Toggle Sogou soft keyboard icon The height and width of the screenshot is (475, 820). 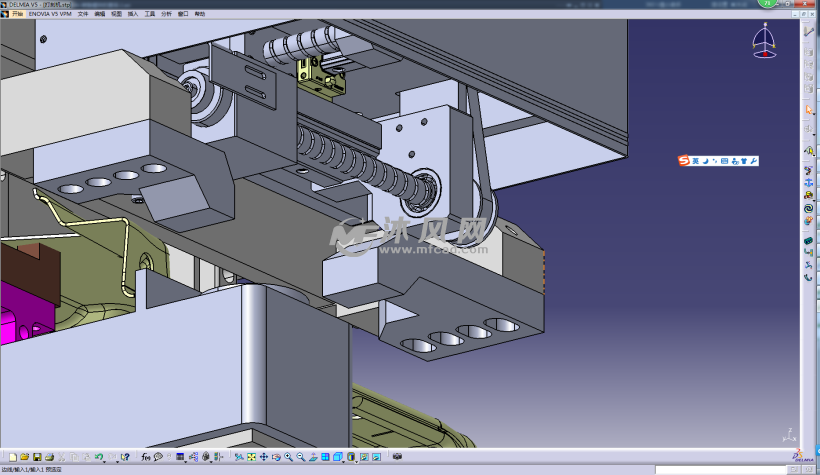[x=724, y=161]
